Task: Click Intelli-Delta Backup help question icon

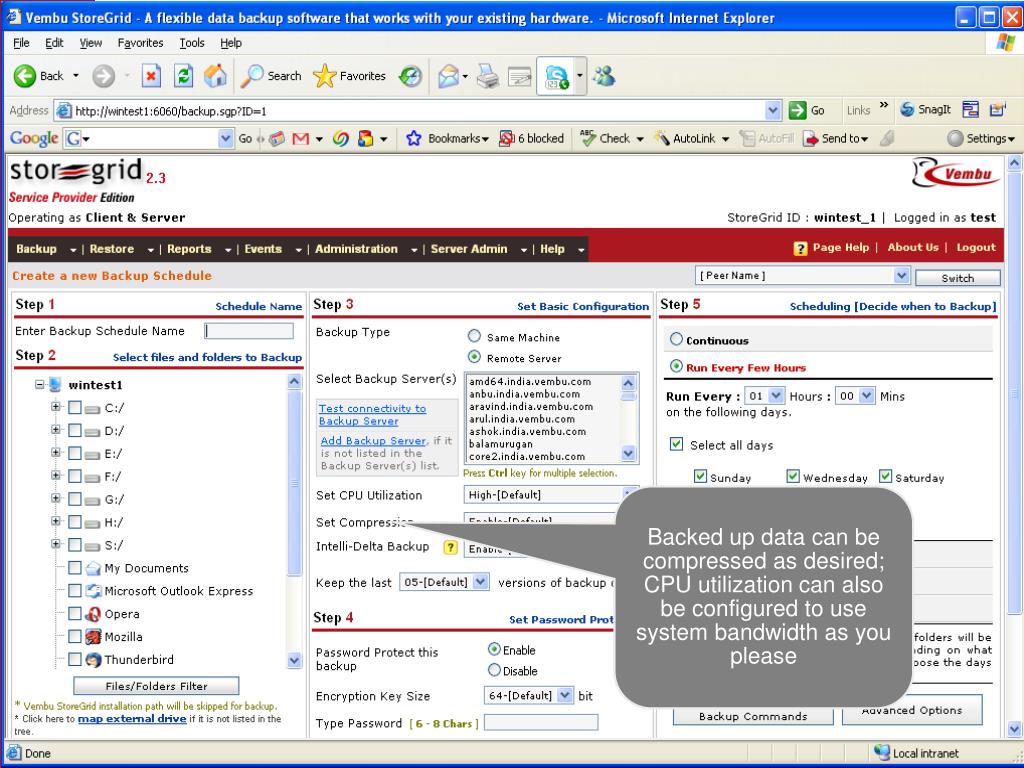Action: click(450, 547)
